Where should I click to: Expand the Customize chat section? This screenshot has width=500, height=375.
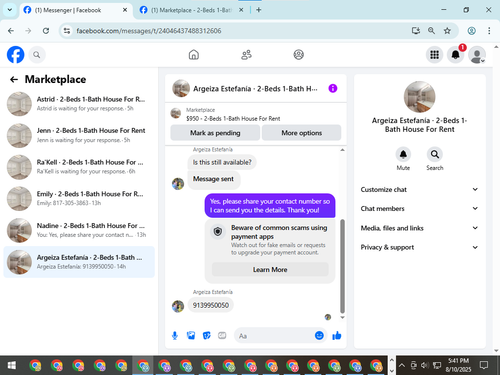click(x=419, y=189)
